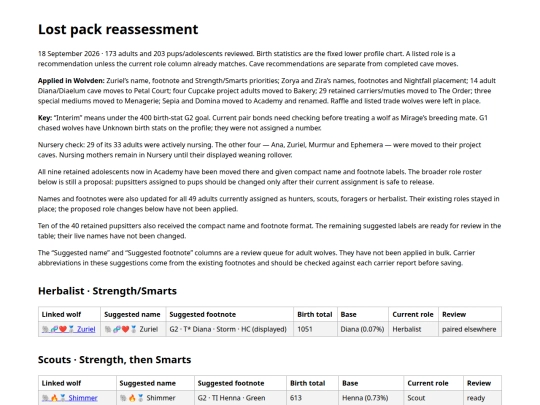Click the medal icon in Zuriel's link
The image size is (540, 405).
point(71,329)
